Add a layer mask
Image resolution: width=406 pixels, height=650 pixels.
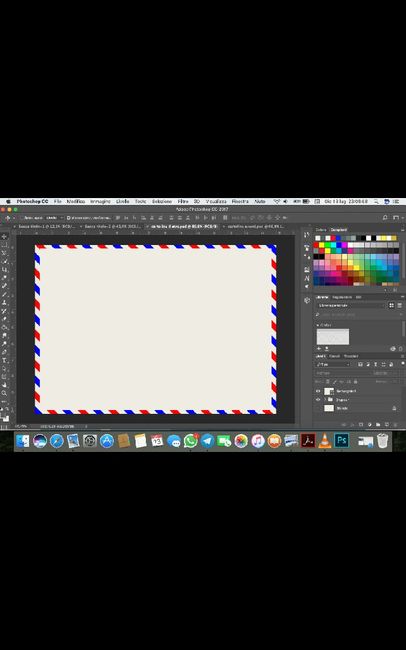361,424
